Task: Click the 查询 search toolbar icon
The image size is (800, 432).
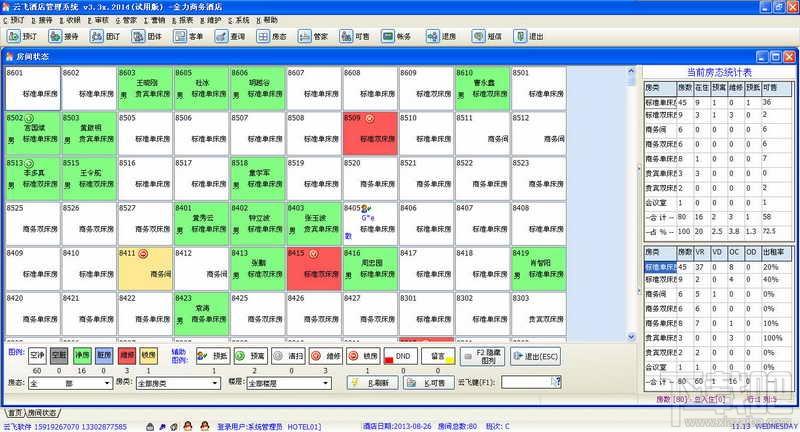Action: (230, 36)
